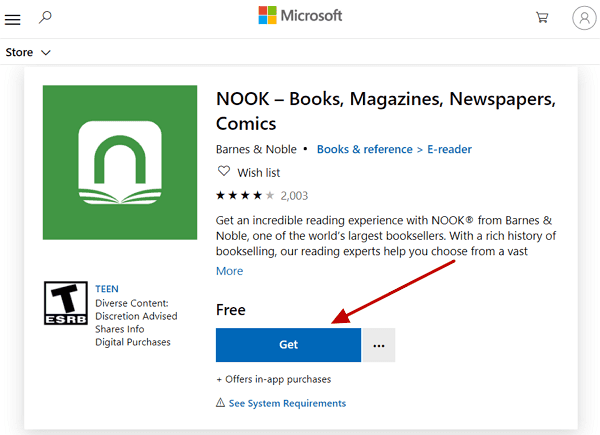This screenshot has width=600, height=435.
Task: Click the star rating row
Action: pyautogui.click(x=245, y=196)
